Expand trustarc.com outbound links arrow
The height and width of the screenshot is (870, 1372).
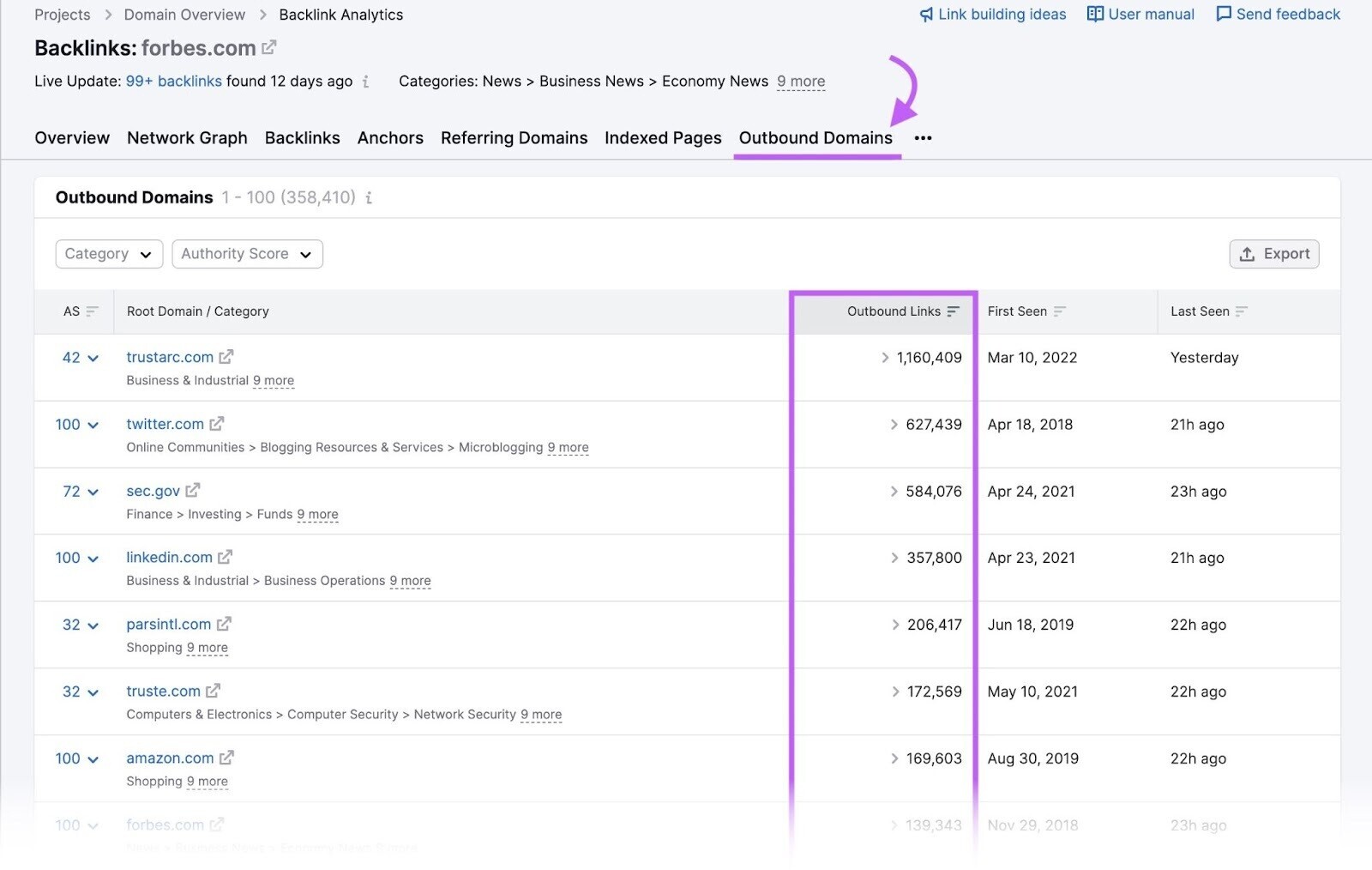[885, 358]
